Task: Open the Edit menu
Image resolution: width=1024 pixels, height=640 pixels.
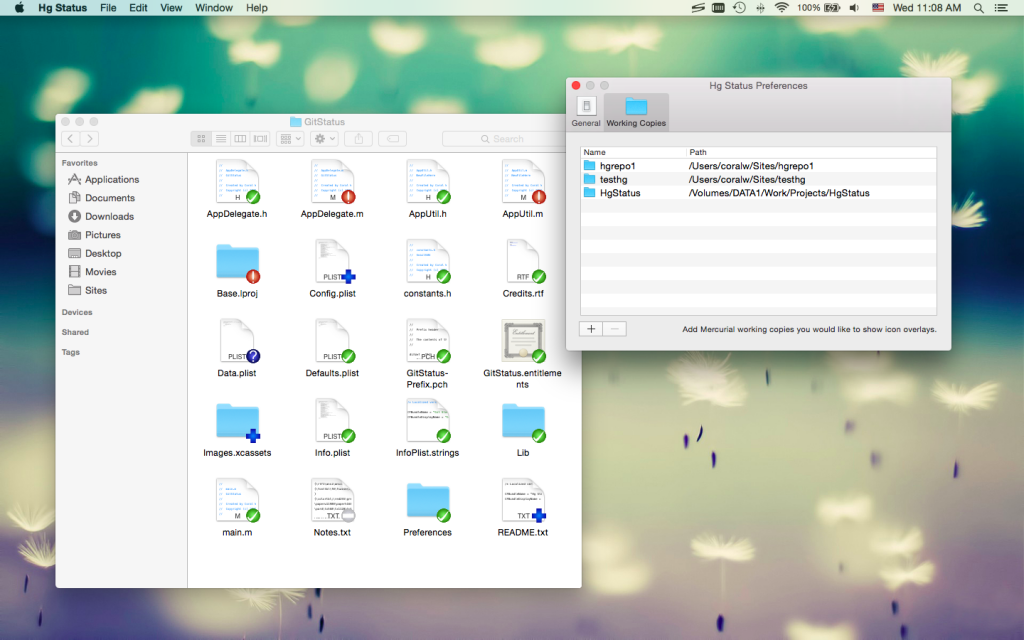Action: pyautogui.click(x=138, y=8)
